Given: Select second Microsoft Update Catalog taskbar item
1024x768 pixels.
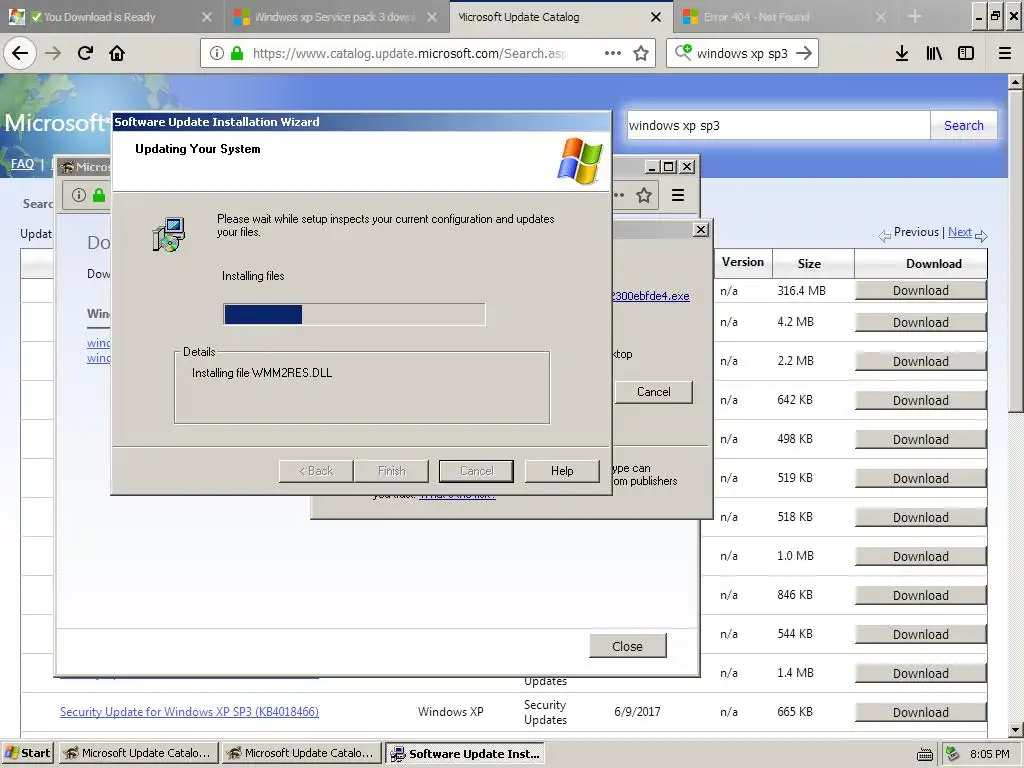Looking at the screenshot, I should (x=301, y=753).
